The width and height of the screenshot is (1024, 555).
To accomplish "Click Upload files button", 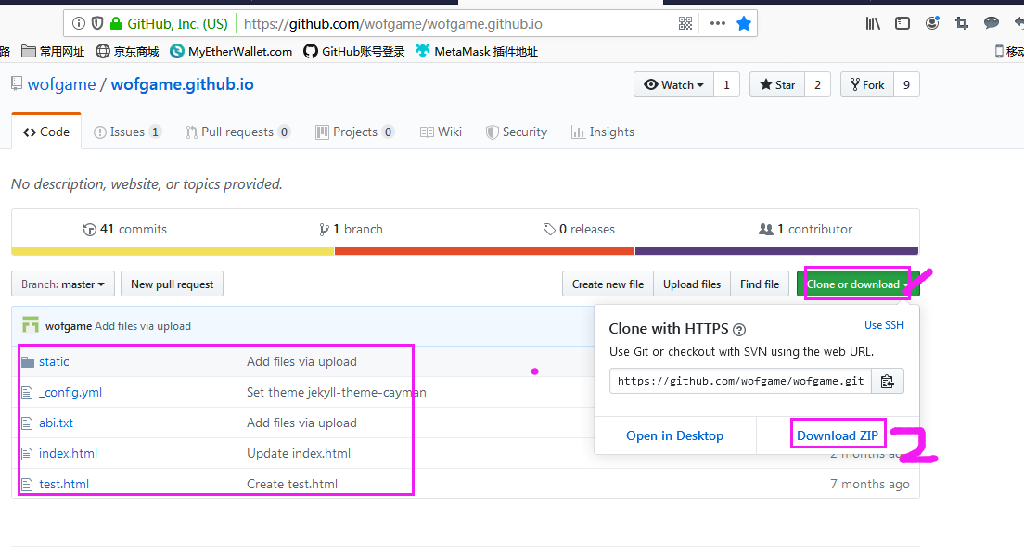I will coord(692,284).
